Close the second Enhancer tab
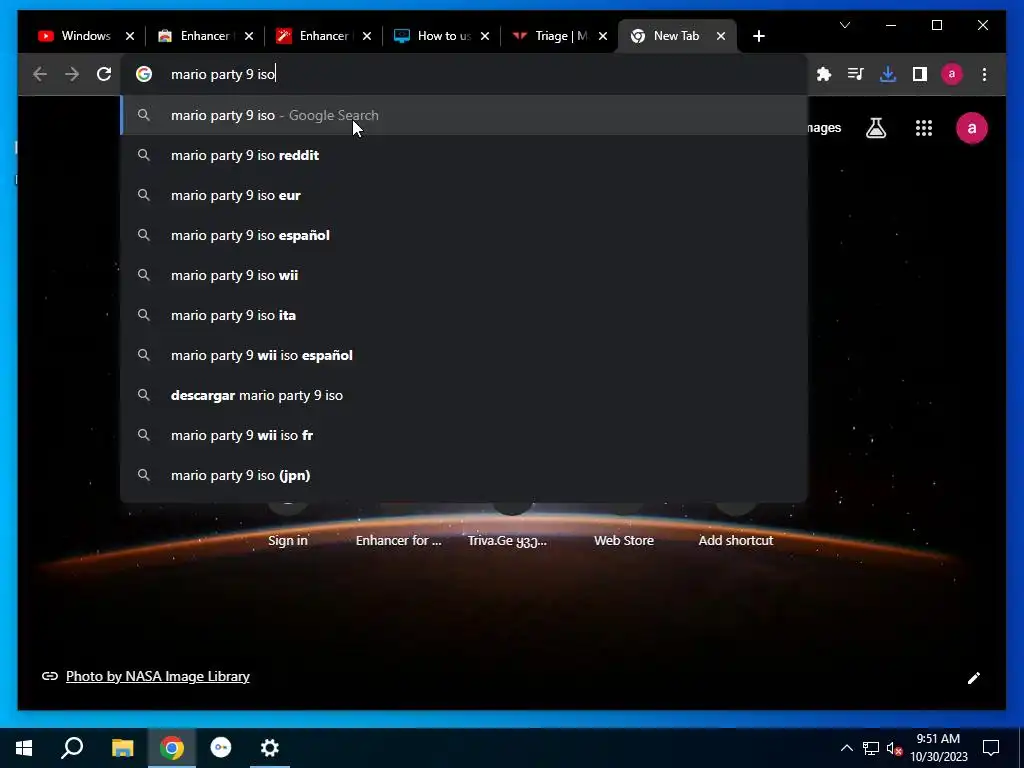1024x768 pixels. [367, 37]
